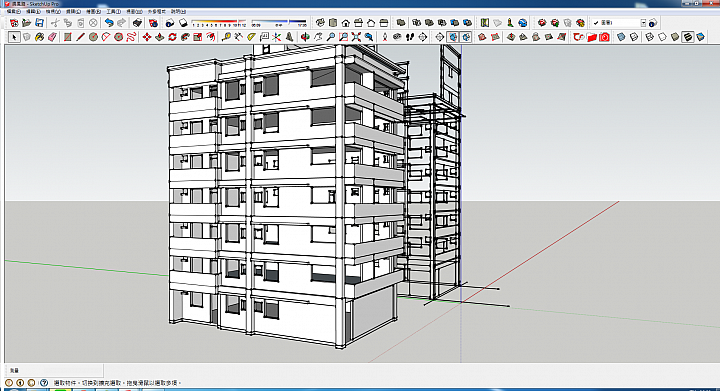Click Preview in Google Earth icon
The width and height of the screenshot is (720, 391).
point(523,22)
